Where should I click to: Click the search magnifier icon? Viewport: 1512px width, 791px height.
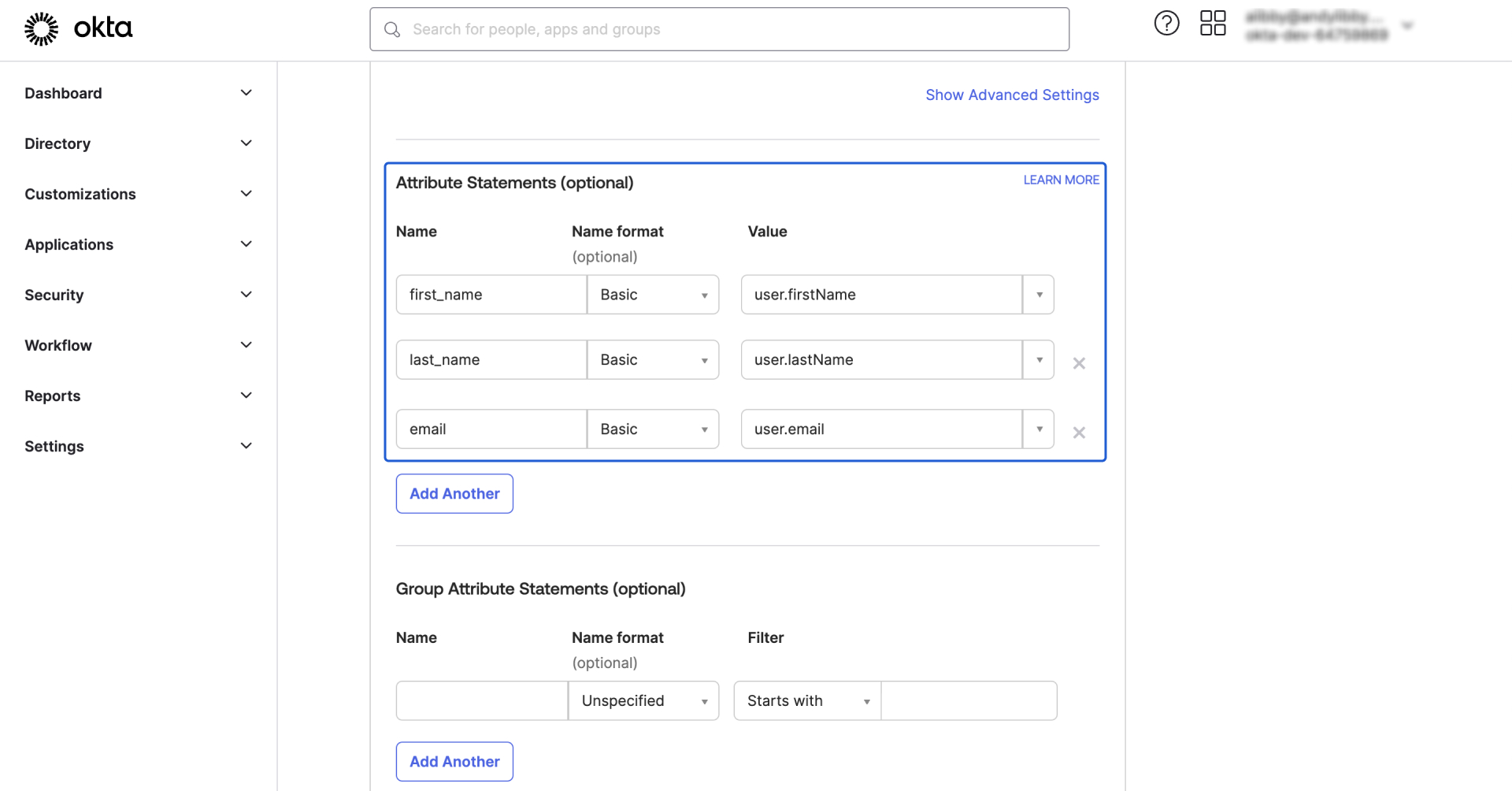click(391, 30)
